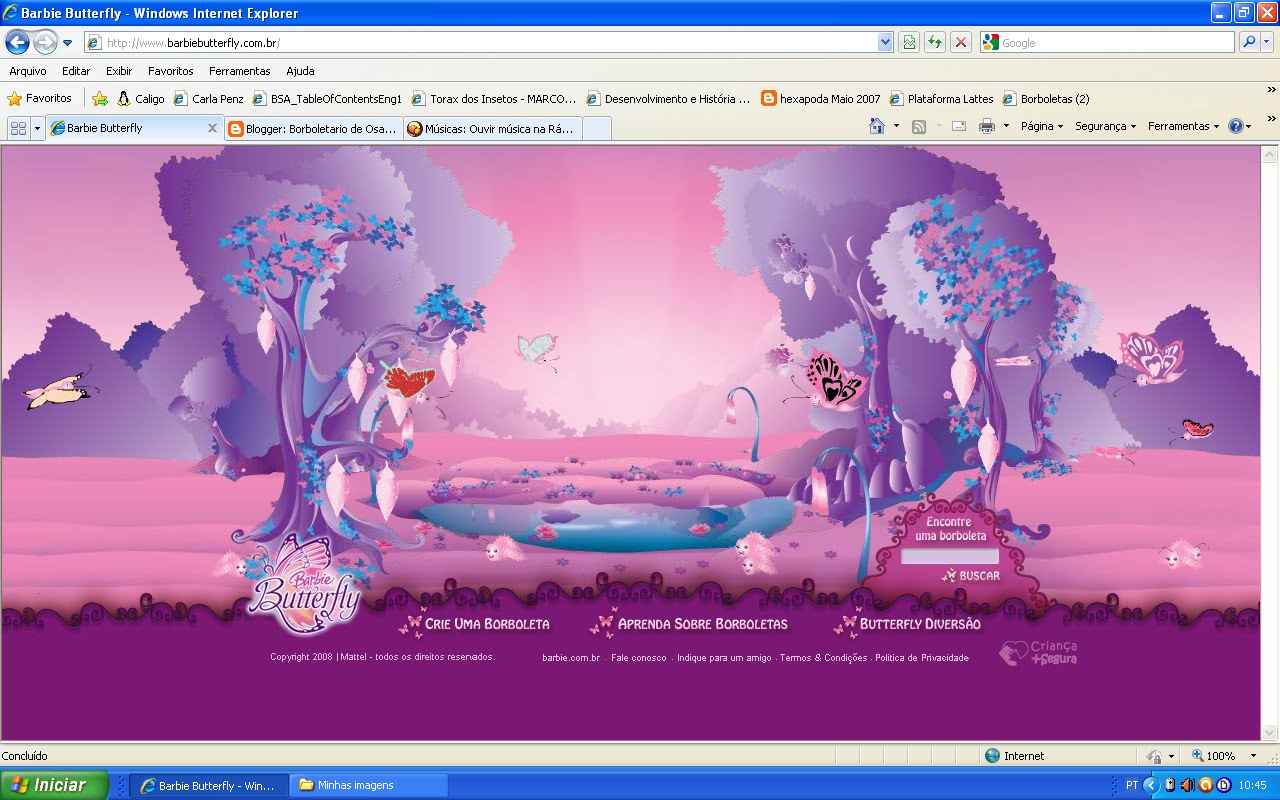The width and height of the screenshot is (1280, 800).
Task: Expand the Print options dropdown arrow
Action: (1006, 126)
